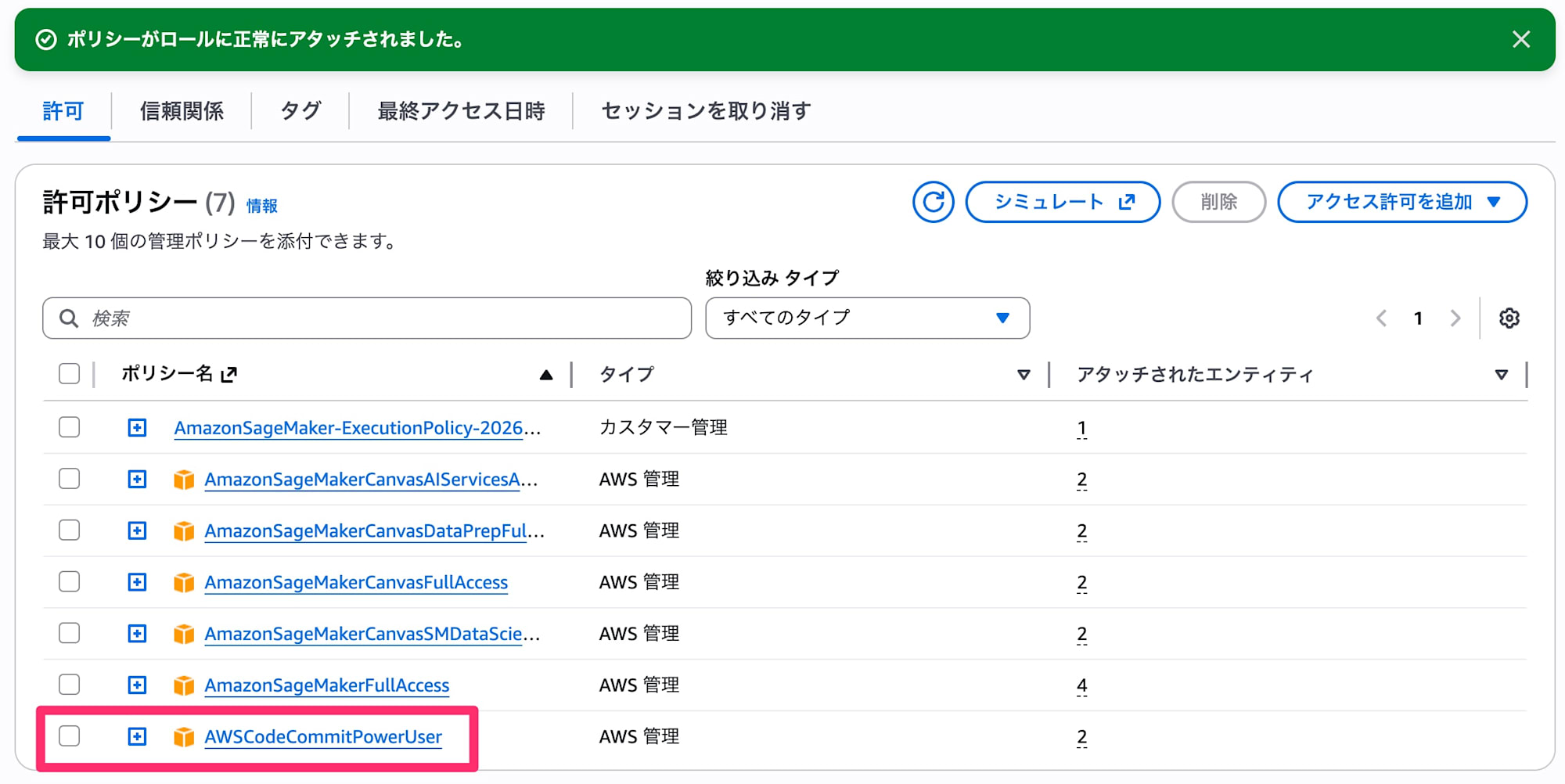Screen dimensions: 1565x784
Task: Toggle the select-all policies header checkbox
Action: (x=70, y=374)
